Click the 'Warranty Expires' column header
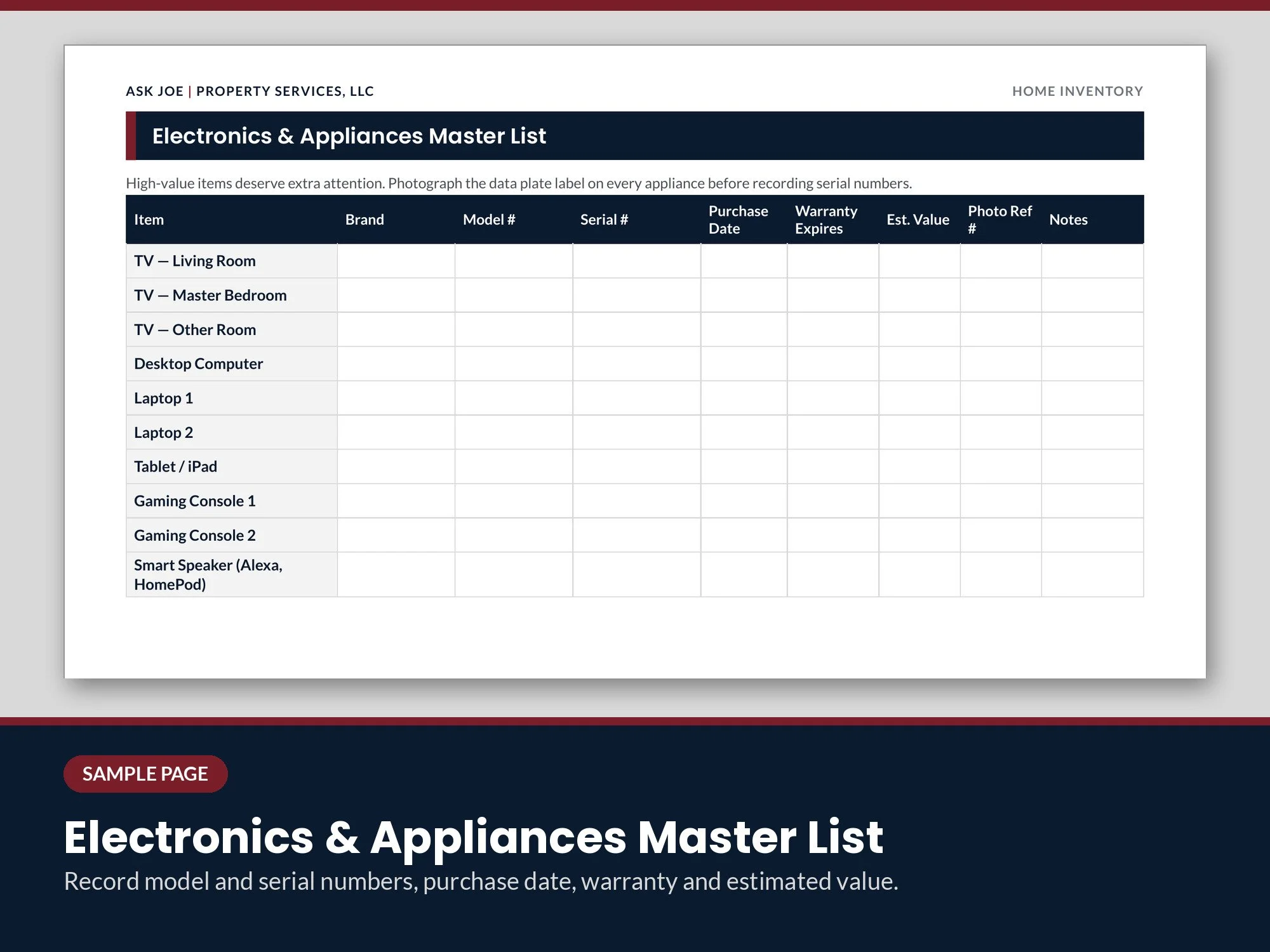This screenshot has width=1270, height=952. [833, 220]
